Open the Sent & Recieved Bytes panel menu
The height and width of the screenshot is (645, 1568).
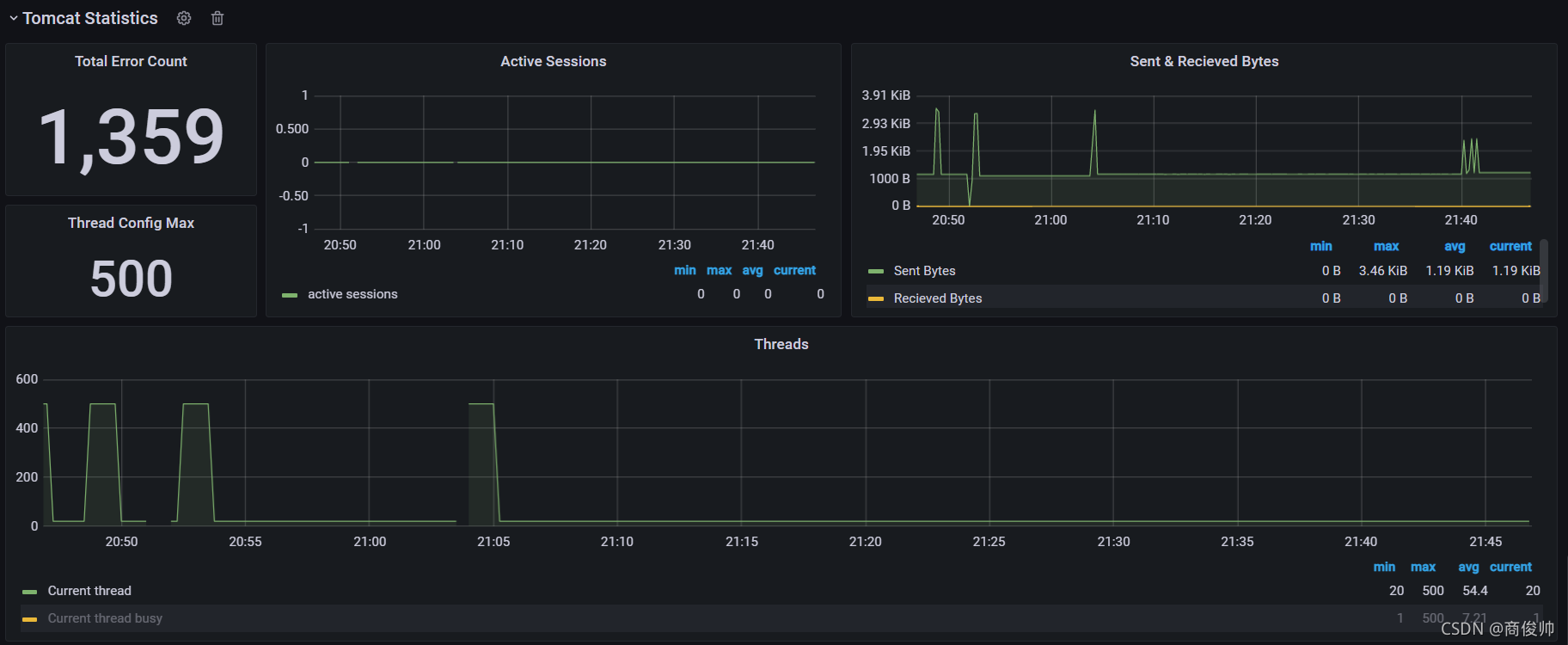(x=1204, y=61)
